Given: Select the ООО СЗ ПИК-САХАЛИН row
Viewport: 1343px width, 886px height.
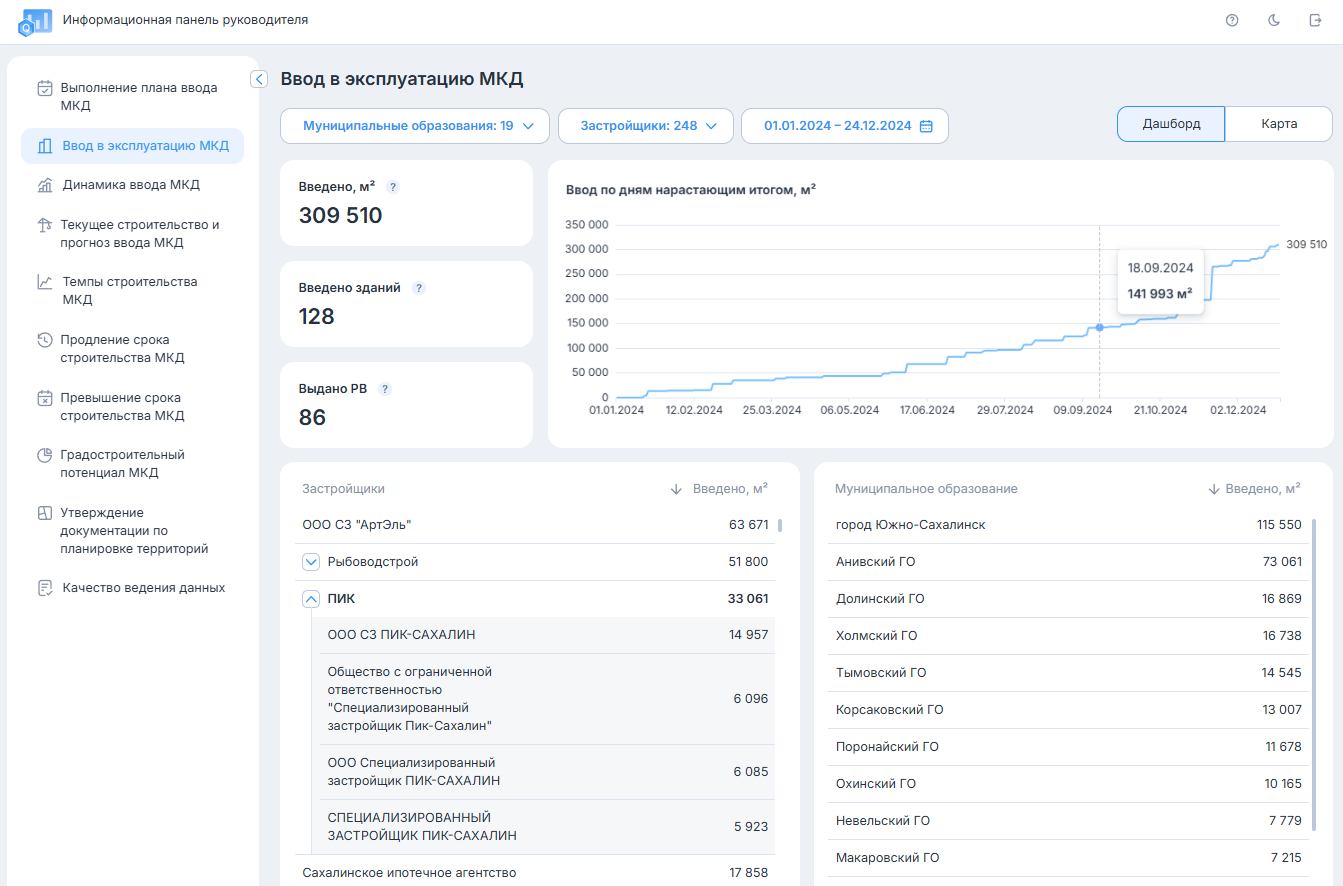Looking at the screenshot, I should click(547, 635).
